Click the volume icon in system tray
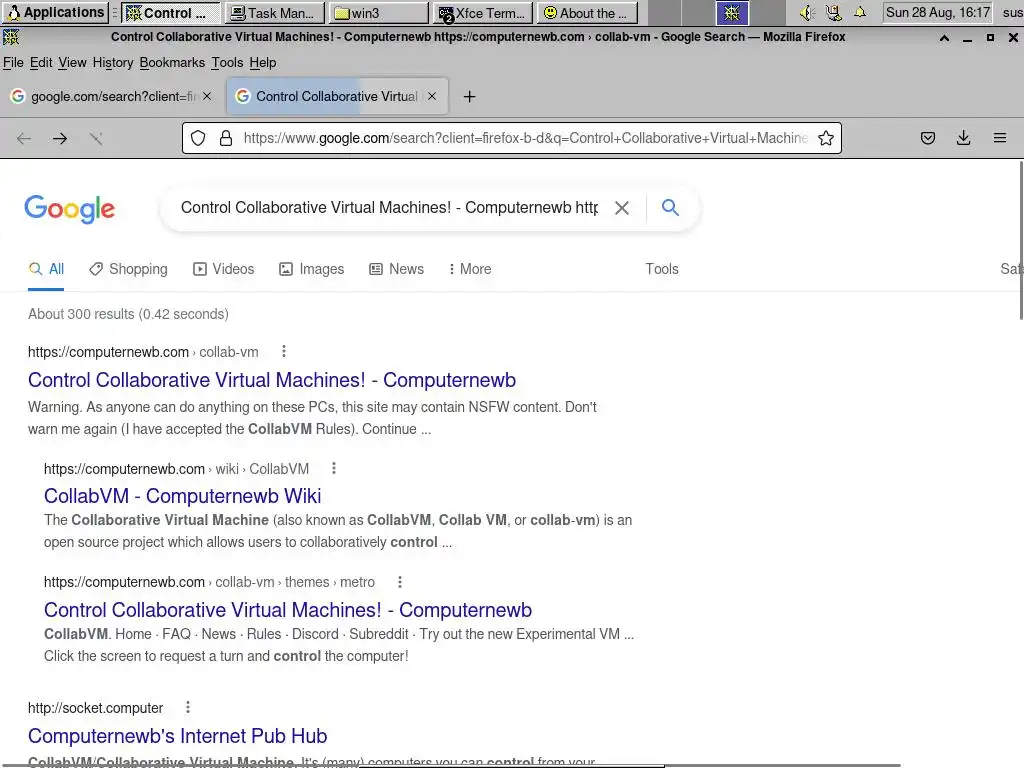This screenshot has height=768, width=1024. [807, 12]
